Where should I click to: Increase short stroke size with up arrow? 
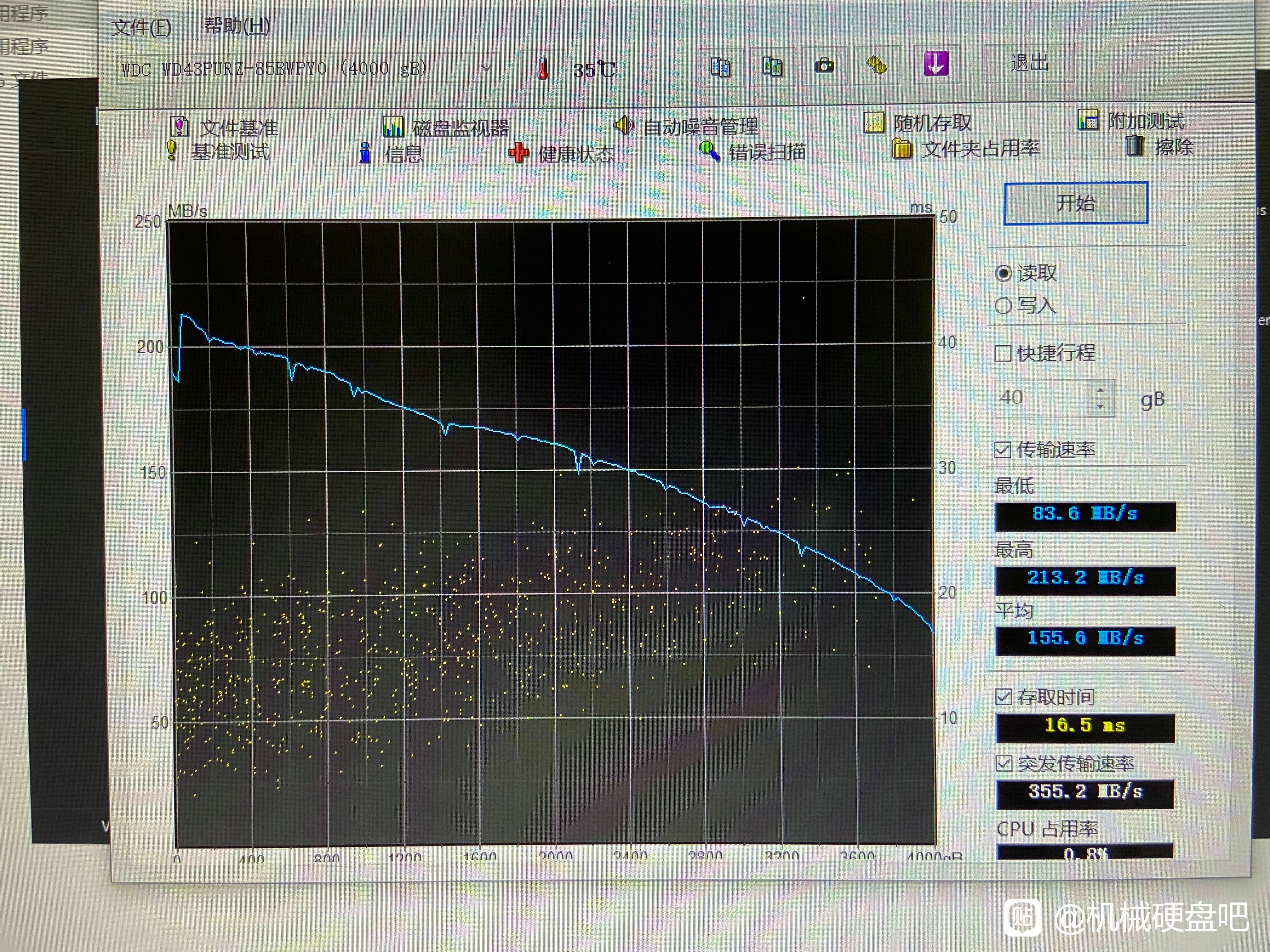coord(1100,390)
